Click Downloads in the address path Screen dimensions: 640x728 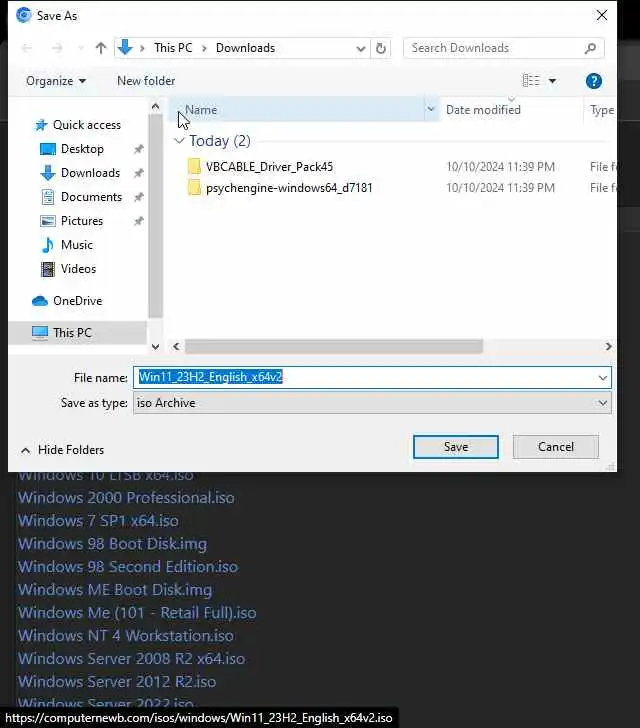(245, 48)
